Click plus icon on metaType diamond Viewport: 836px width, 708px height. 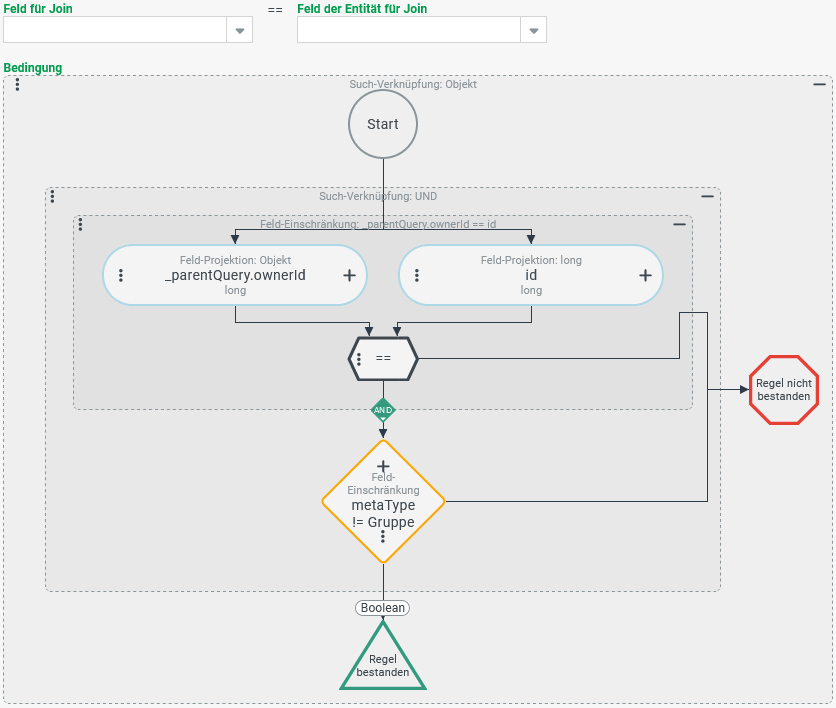(383, 466)
